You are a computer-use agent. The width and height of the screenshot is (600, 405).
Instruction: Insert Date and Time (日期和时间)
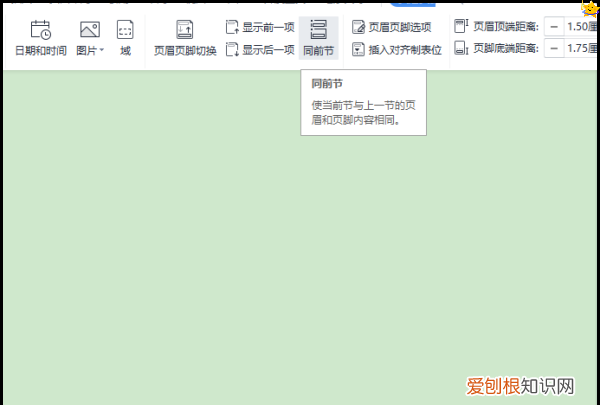(41, 38)
